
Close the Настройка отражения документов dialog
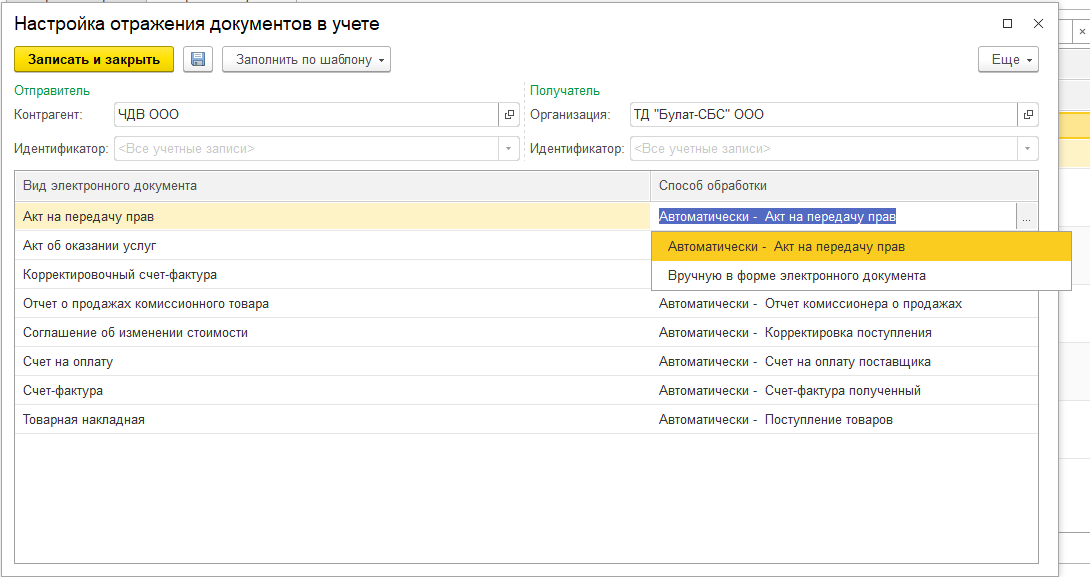1039,24
